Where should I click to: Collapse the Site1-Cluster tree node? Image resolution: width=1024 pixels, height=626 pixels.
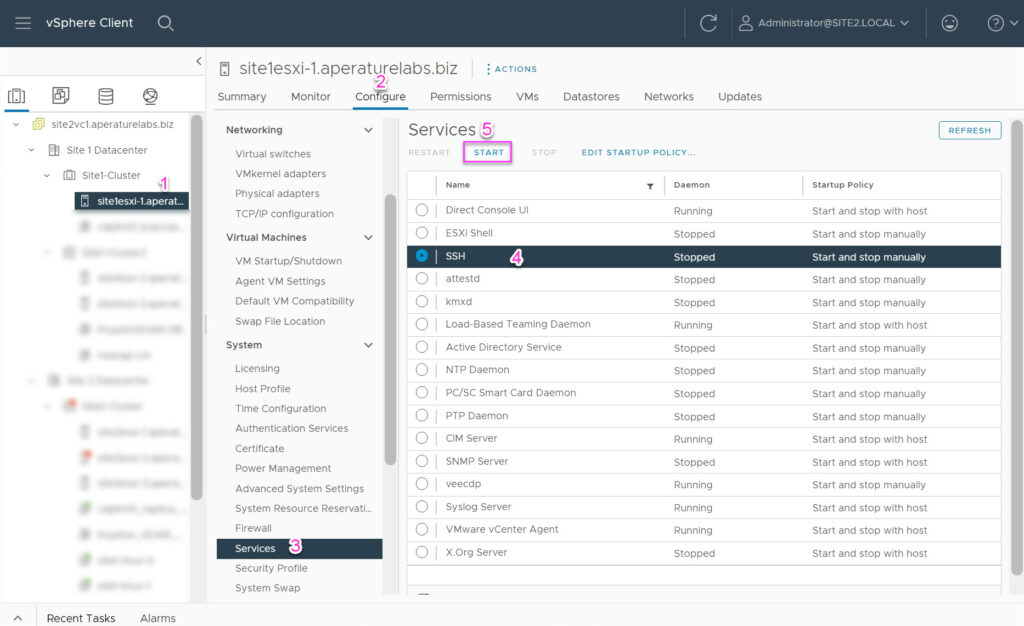44,175
